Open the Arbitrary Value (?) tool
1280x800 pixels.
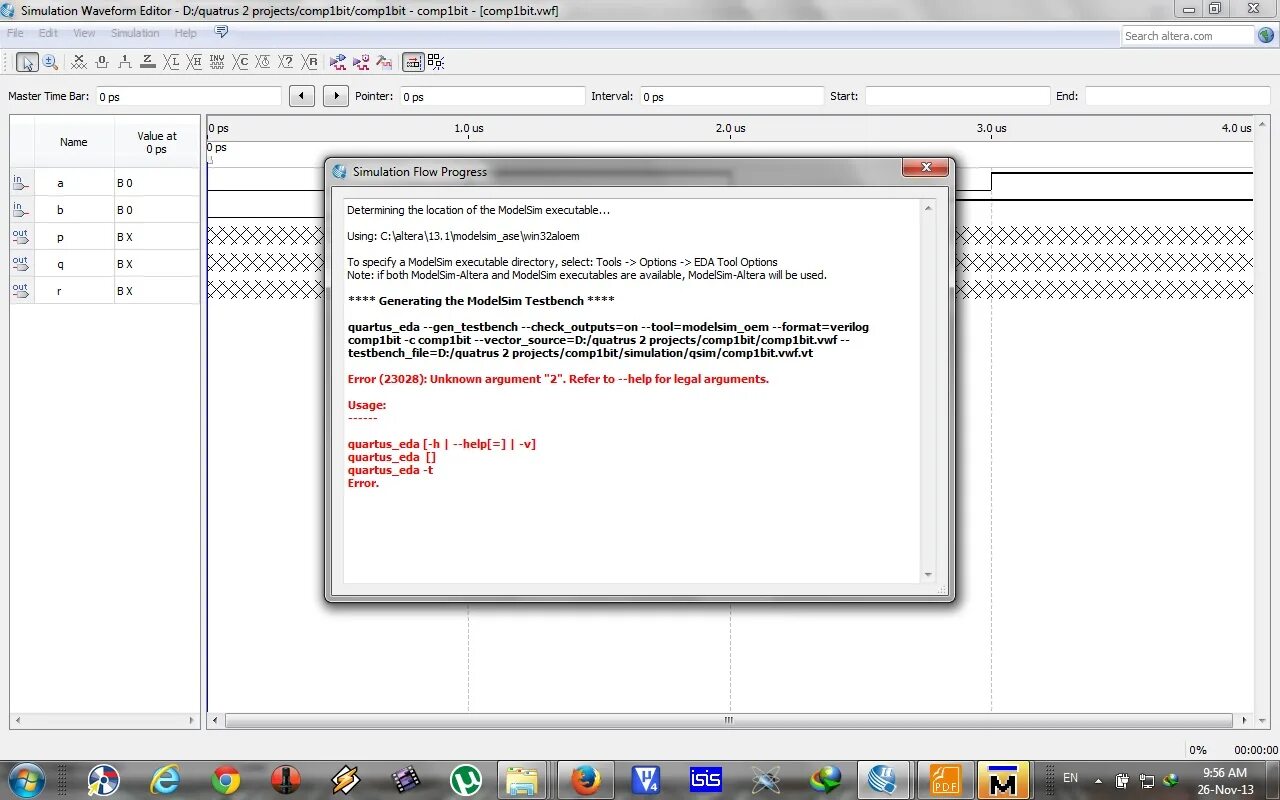coord(286,62)
